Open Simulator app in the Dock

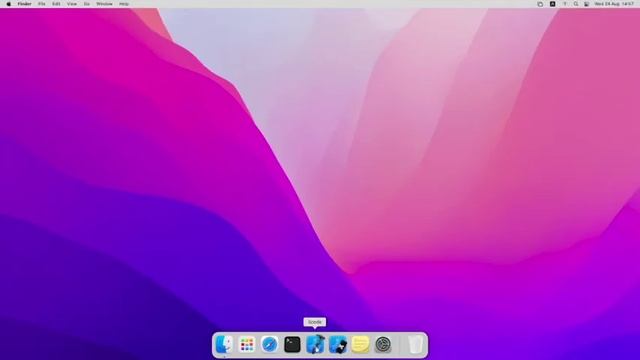coord(338,344)
